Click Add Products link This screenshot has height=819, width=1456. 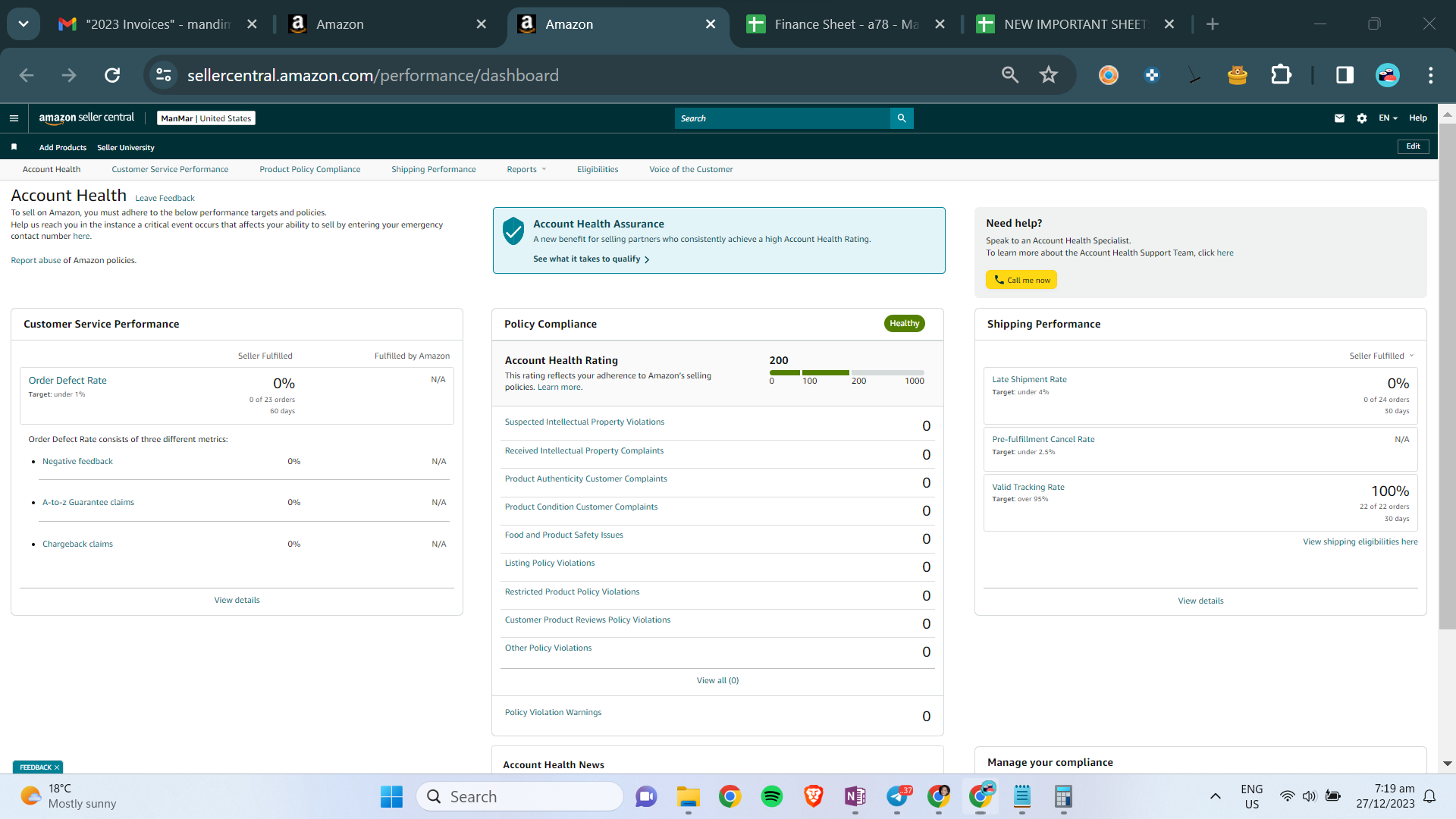pos(63,148)
